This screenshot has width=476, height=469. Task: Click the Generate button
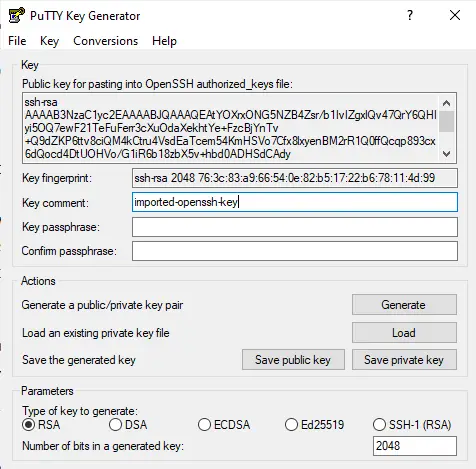coord(404,304)
